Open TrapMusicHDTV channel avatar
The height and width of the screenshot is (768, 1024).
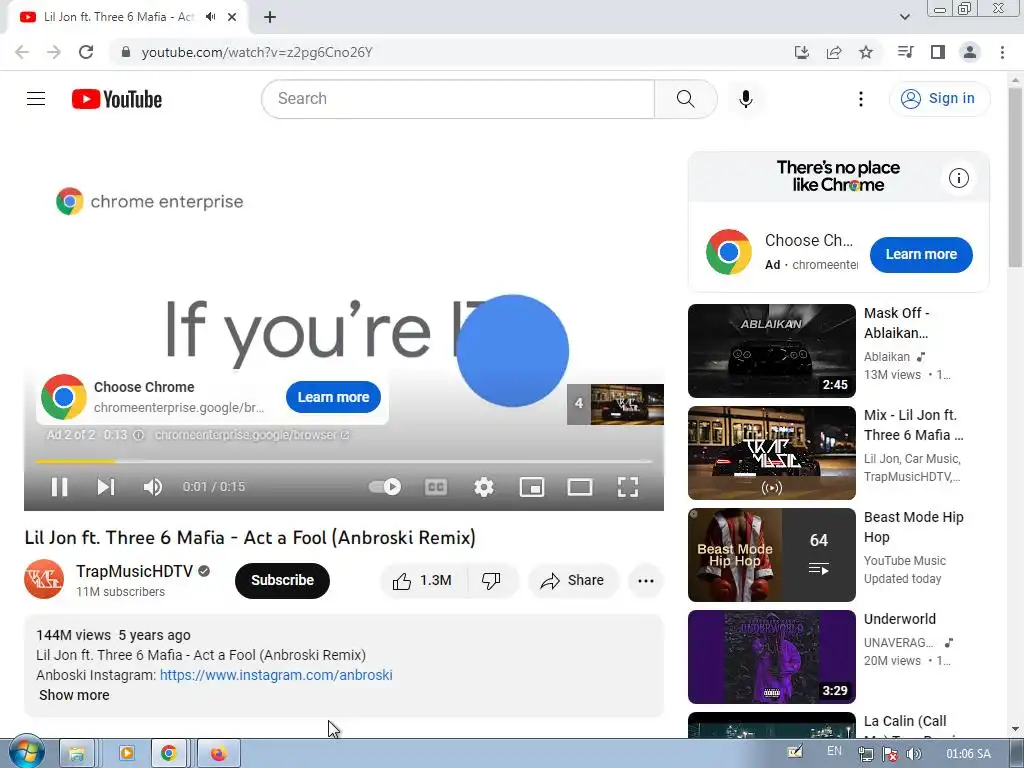coord(44,579)
